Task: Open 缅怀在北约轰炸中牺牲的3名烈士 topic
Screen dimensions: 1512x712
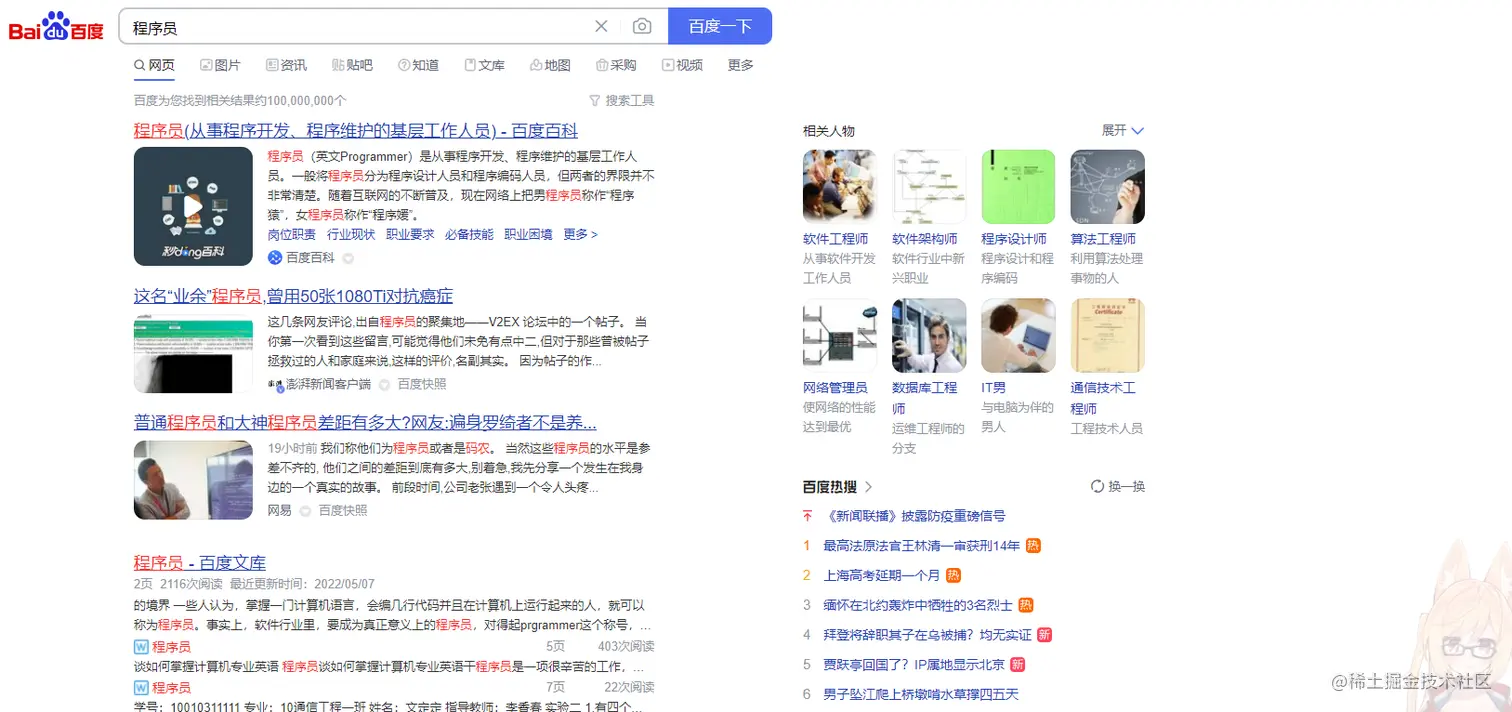Action: (x=917, y=606)
